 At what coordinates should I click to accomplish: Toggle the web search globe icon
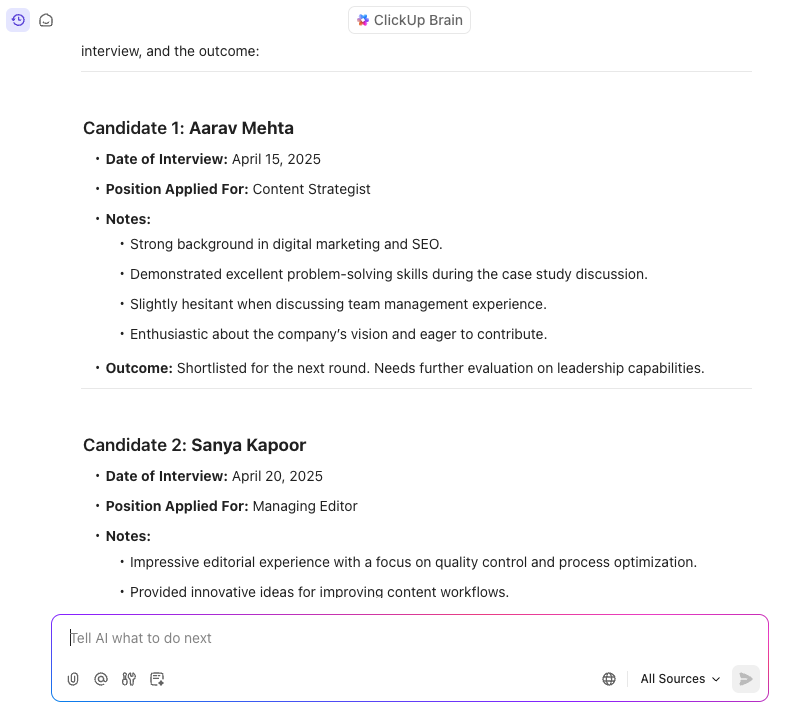click(609, 679)
